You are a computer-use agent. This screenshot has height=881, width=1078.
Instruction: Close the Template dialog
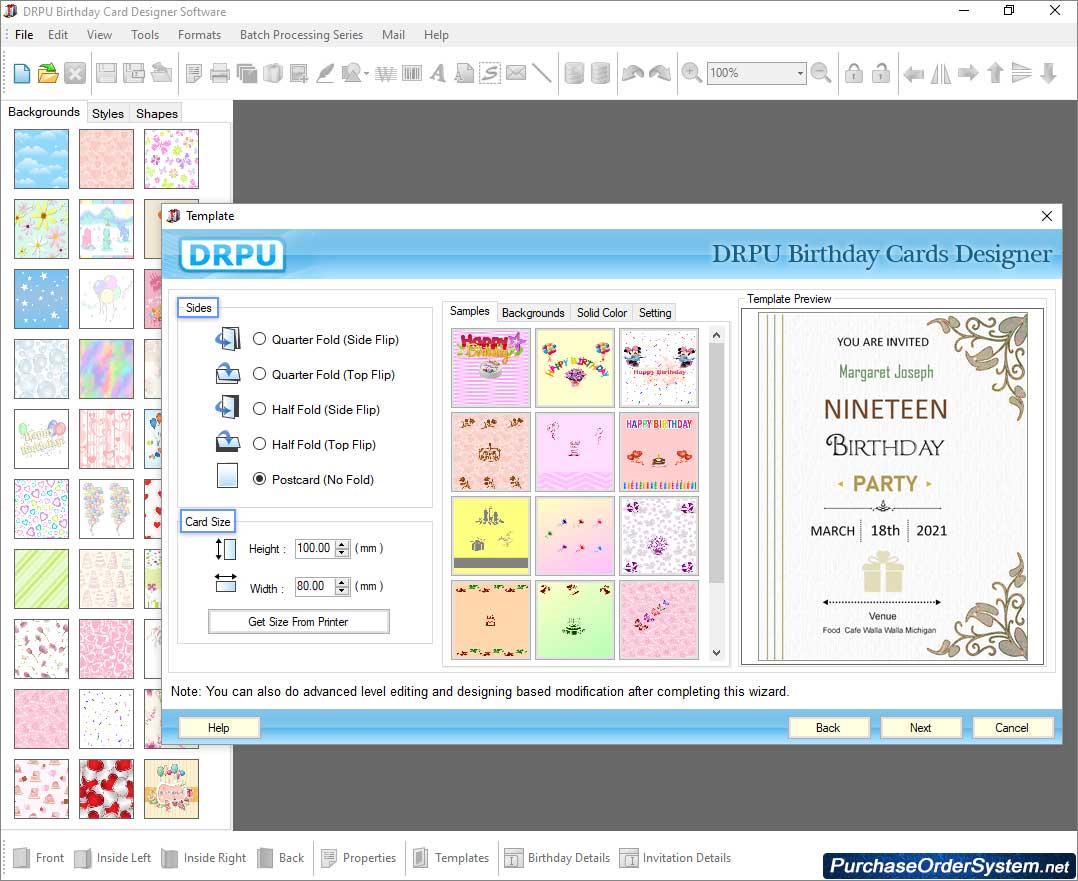(1046, 216)
